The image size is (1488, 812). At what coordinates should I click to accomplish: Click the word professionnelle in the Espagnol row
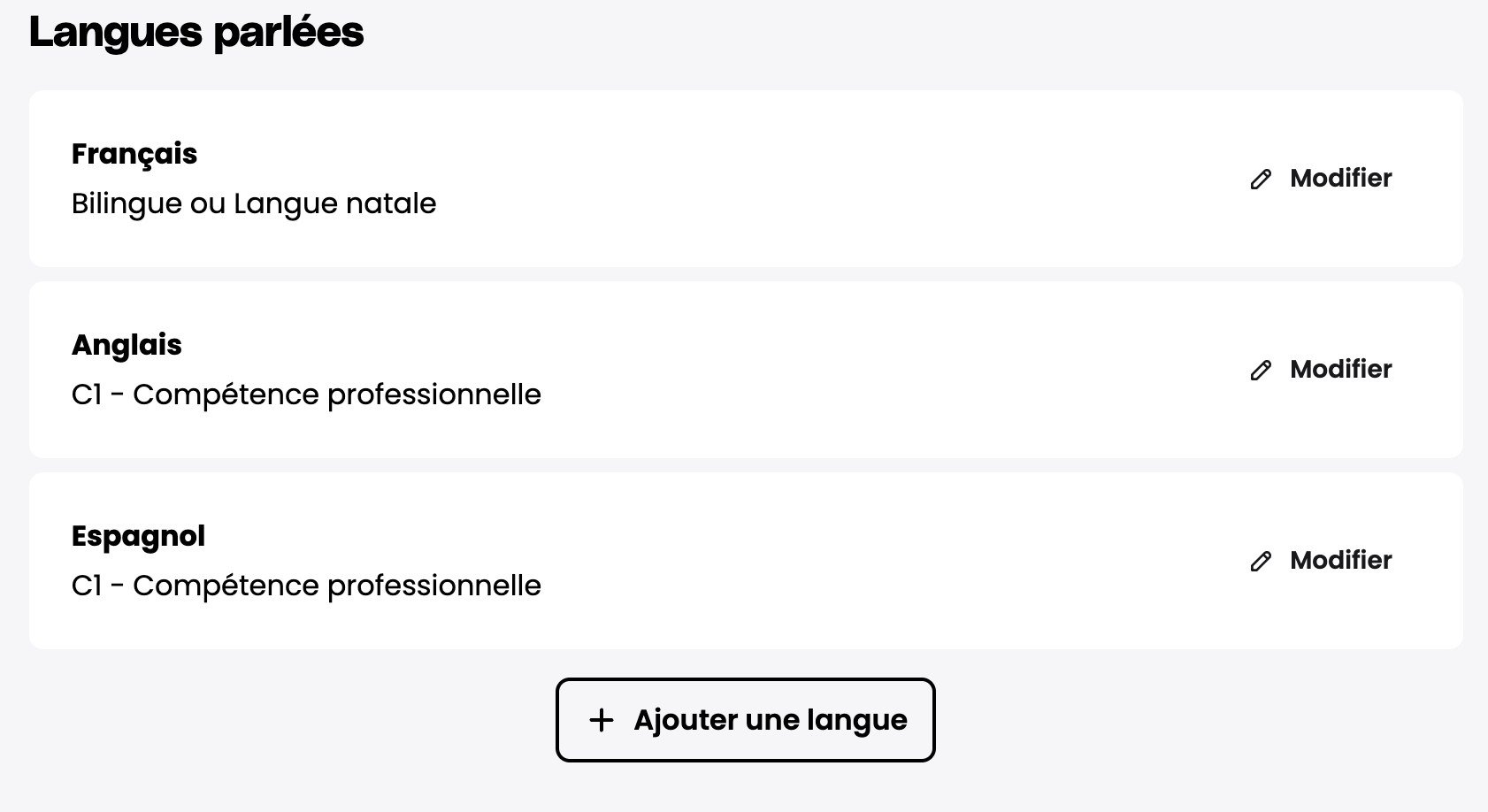coord(434,586)
